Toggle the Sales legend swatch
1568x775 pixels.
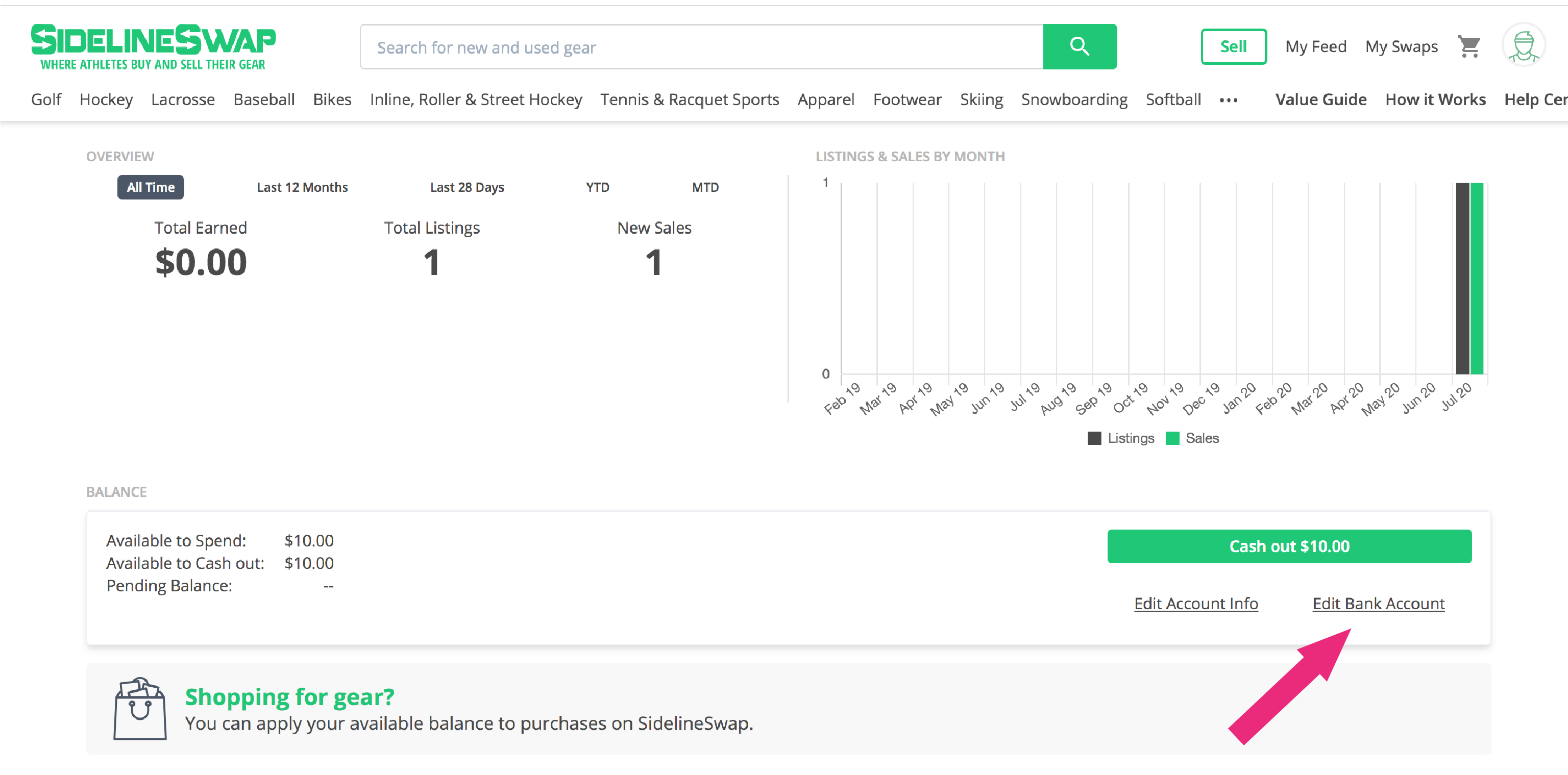1172,438
